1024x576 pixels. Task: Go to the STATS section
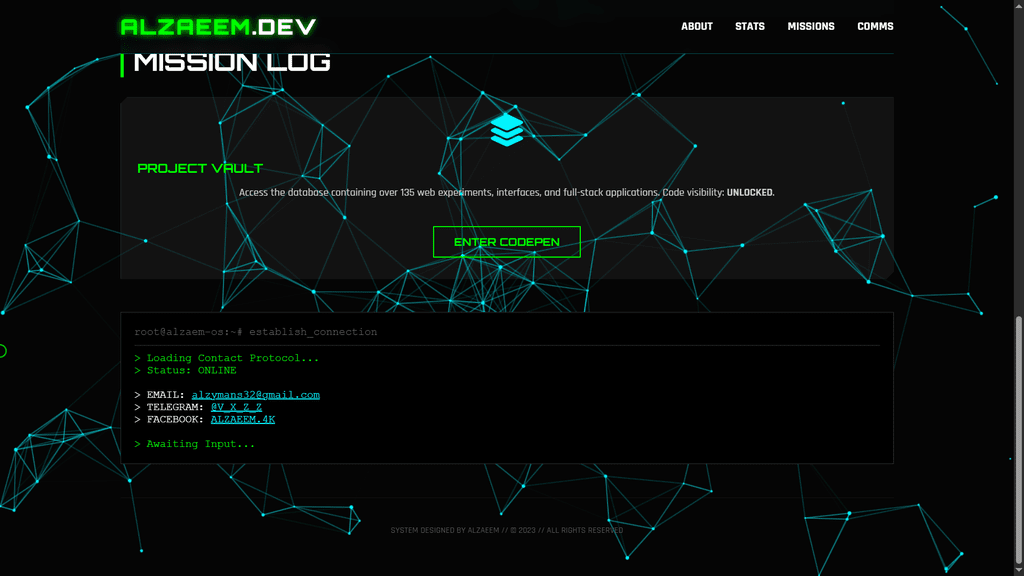pyautogui.click(x=750, y=27)
